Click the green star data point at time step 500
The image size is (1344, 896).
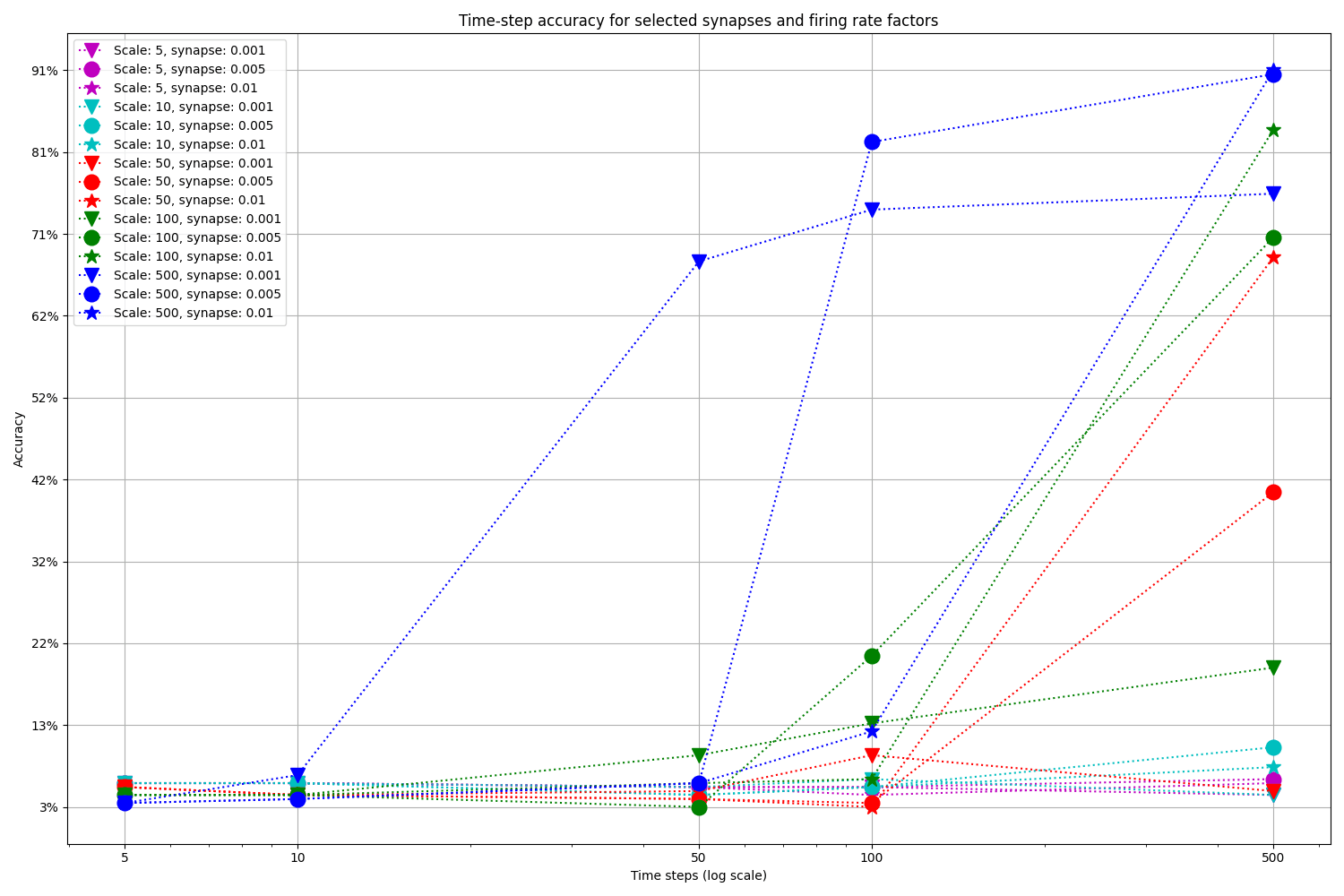click(x=1273, y=130)
